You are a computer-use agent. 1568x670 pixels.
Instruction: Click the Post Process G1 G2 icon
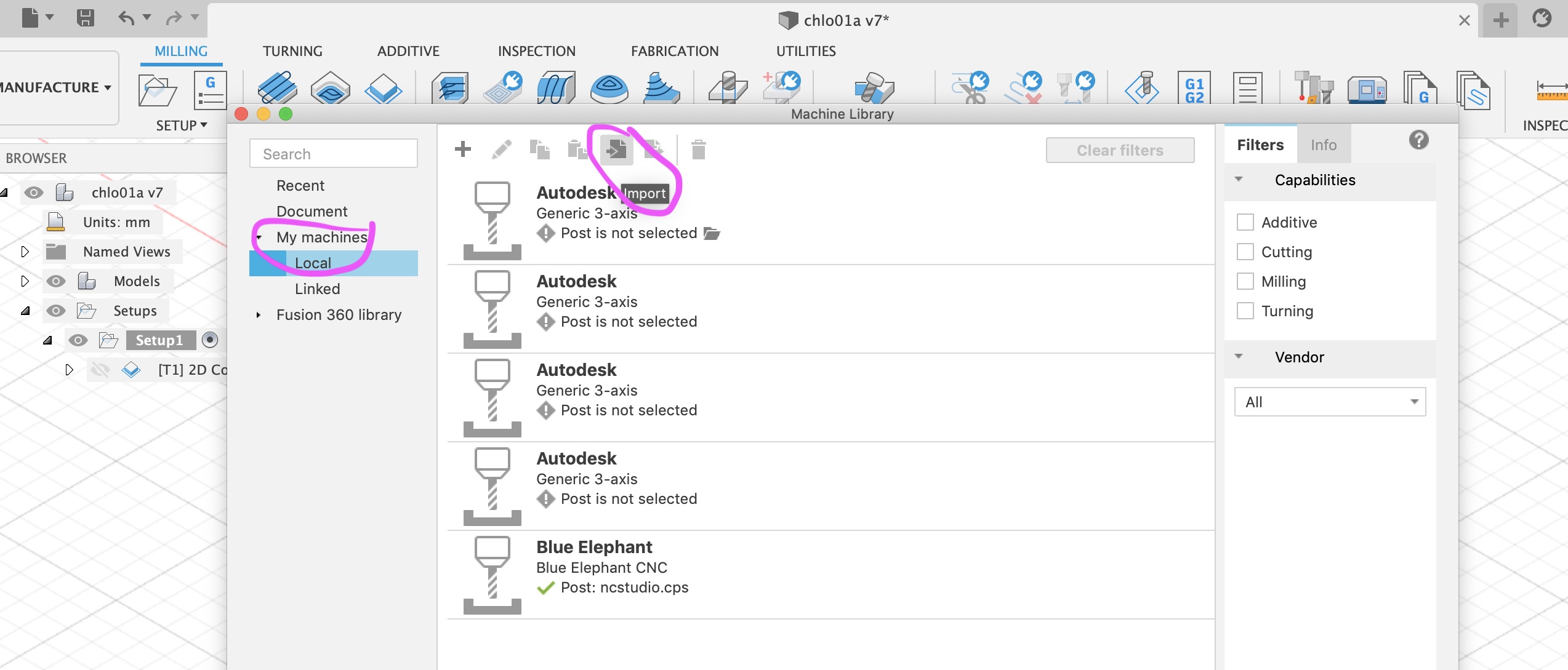point(1194,89)
